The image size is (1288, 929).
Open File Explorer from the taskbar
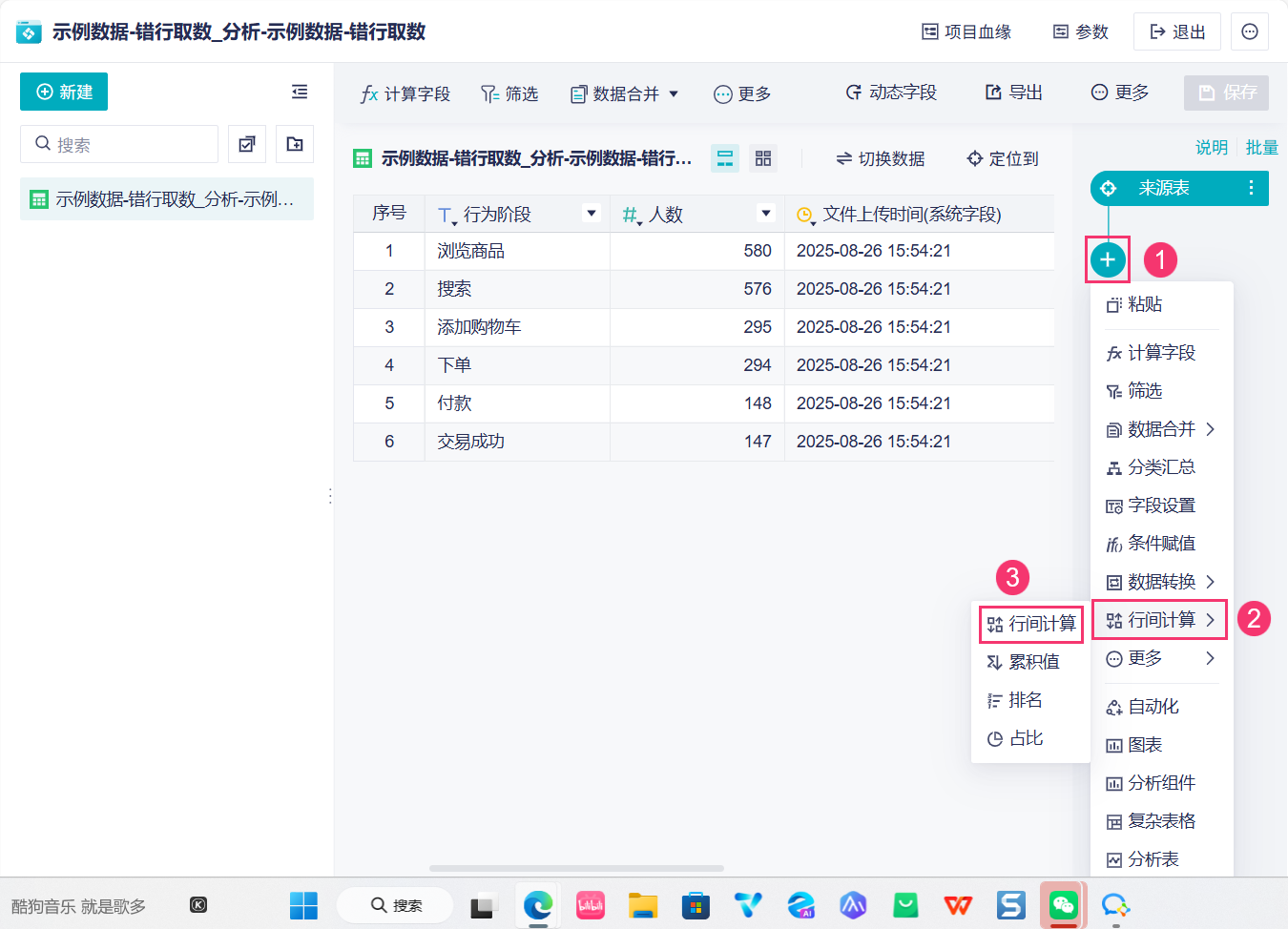coord(643,905)
